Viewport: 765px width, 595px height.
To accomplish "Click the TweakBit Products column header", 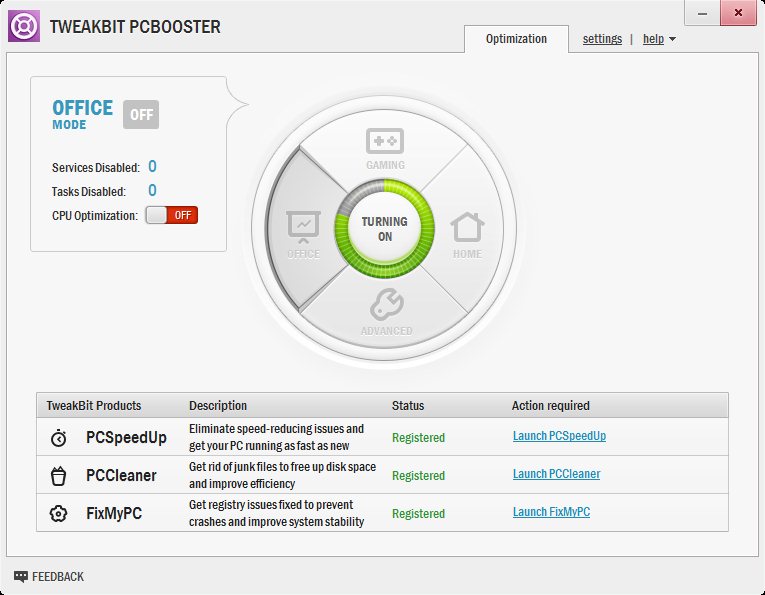I will (94, 406).
